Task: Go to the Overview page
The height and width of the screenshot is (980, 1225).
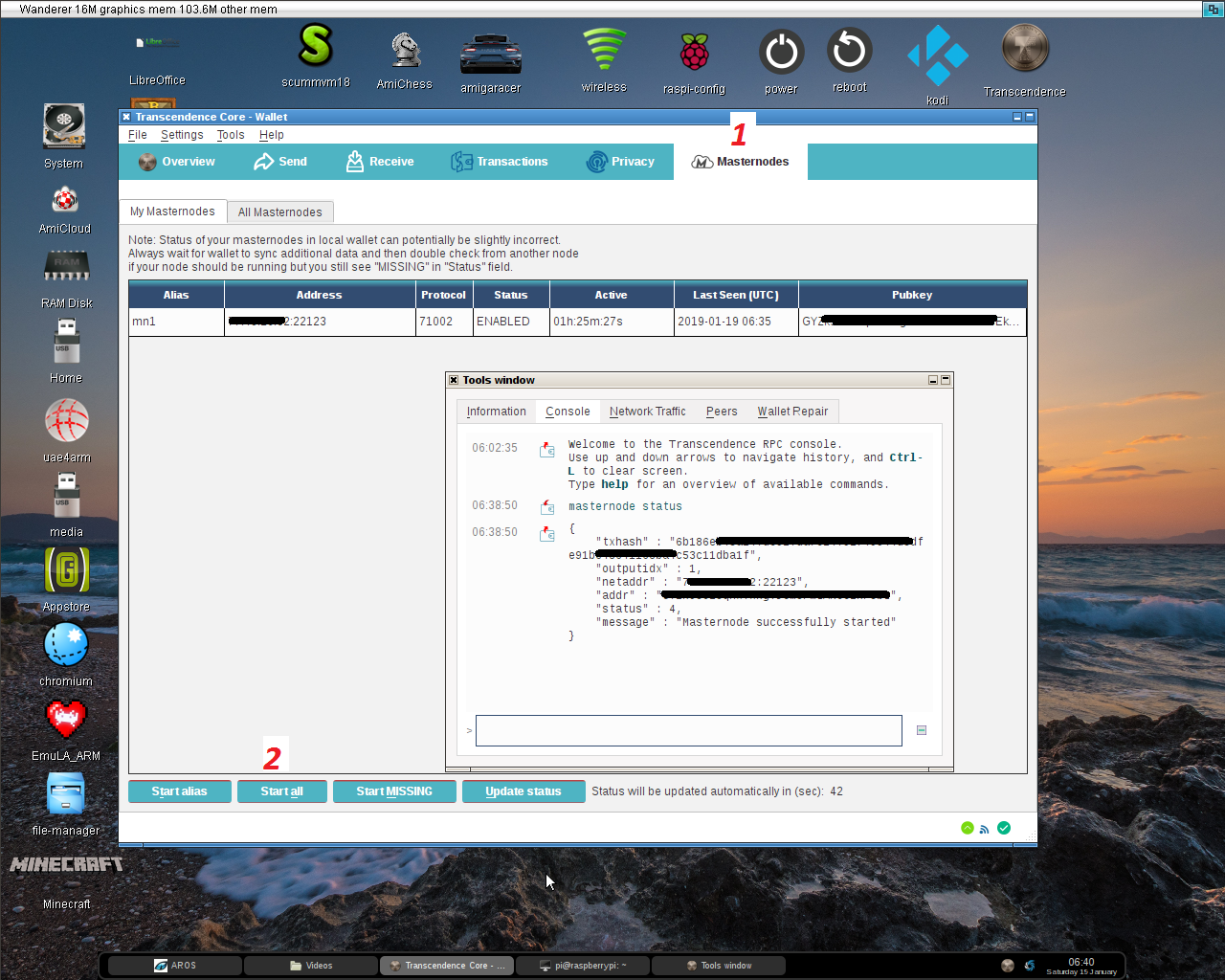Action: [177, 162]
